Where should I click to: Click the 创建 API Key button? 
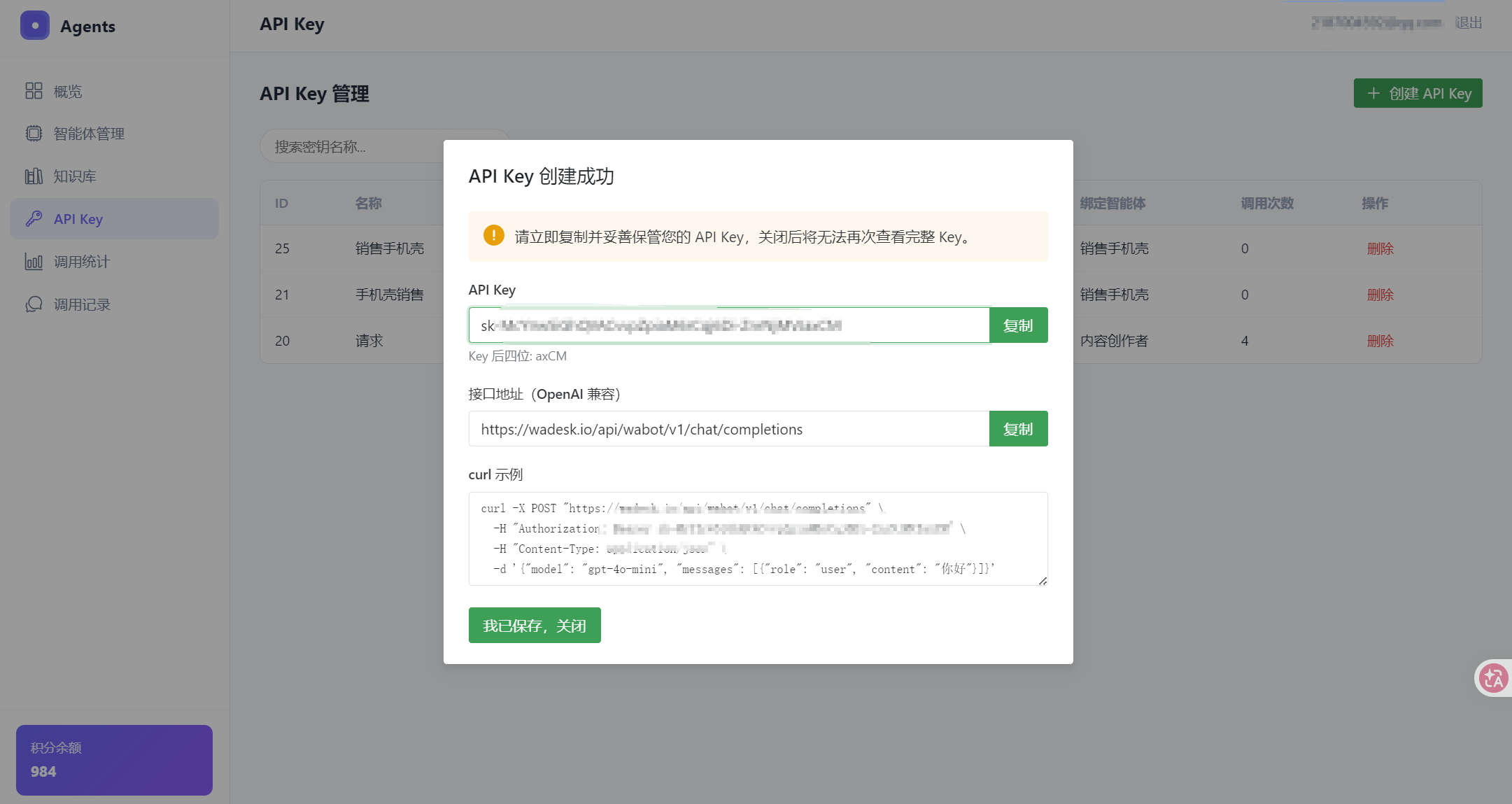pos(1418,93)
